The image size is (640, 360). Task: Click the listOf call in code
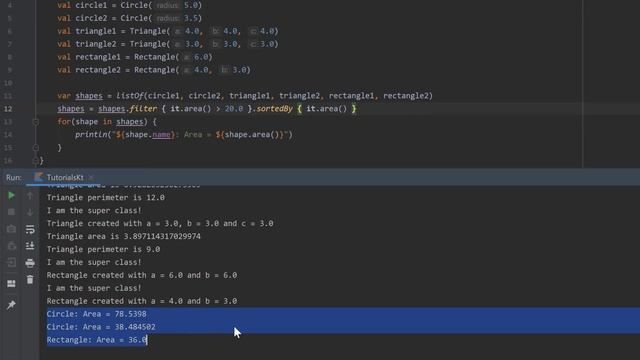pyautogui.click(x=130, y=96)
